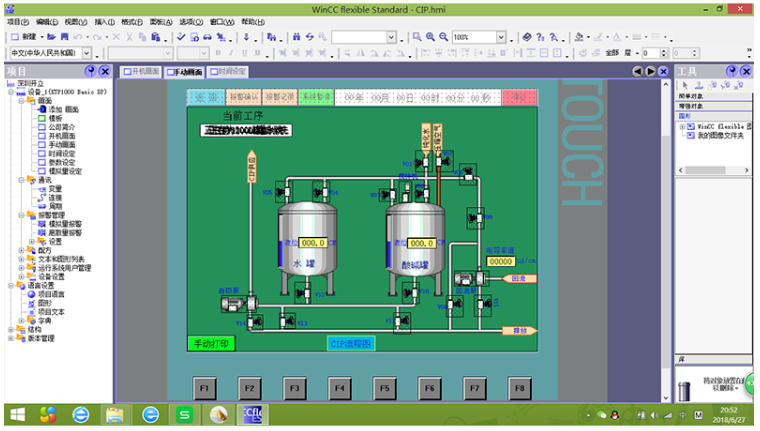Click the consistency check checkmark icon
This screenshot has height=431, width=760.
click(181, 37)
